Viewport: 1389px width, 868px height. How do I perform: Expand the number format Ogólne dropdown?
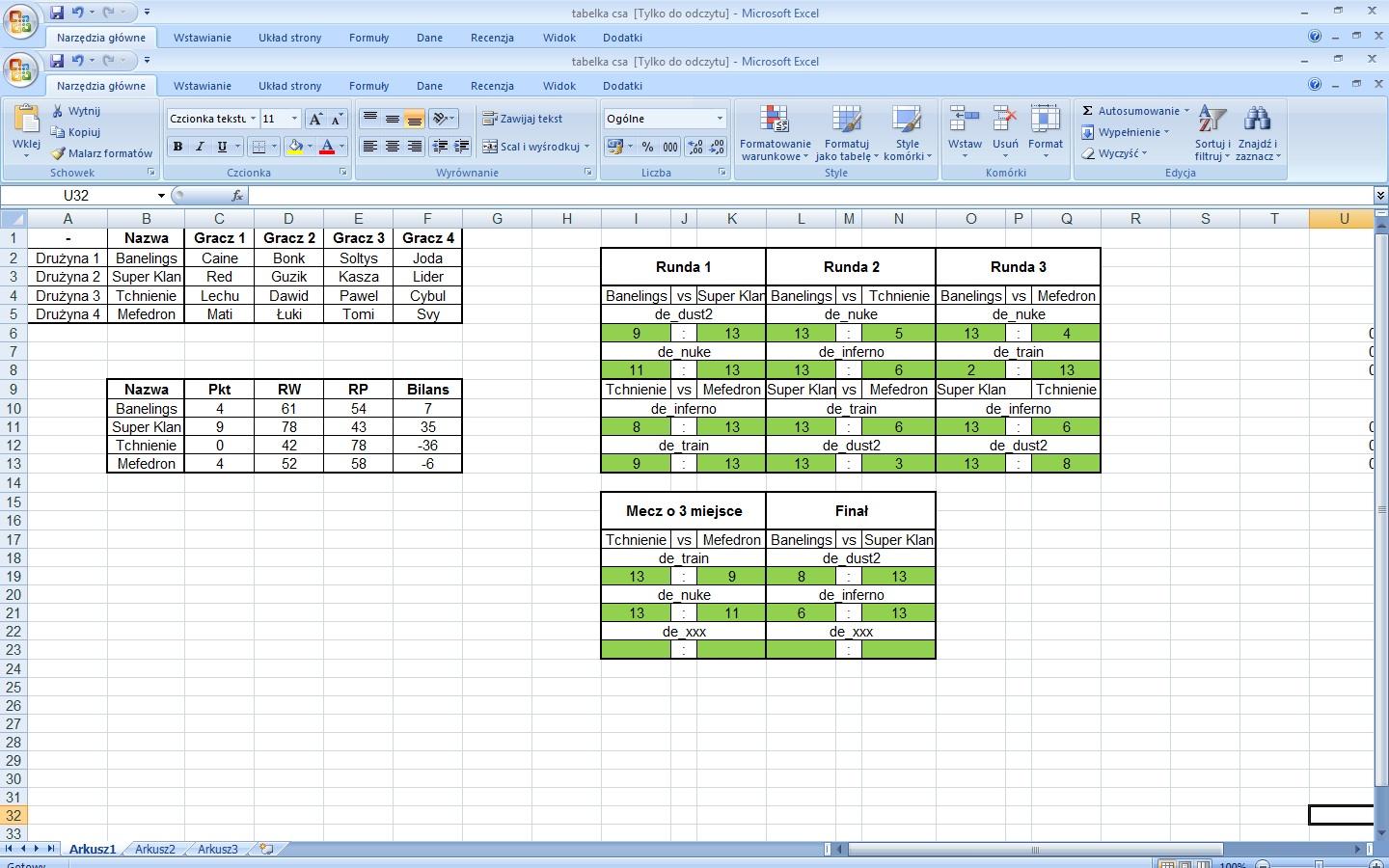point(719,119)
